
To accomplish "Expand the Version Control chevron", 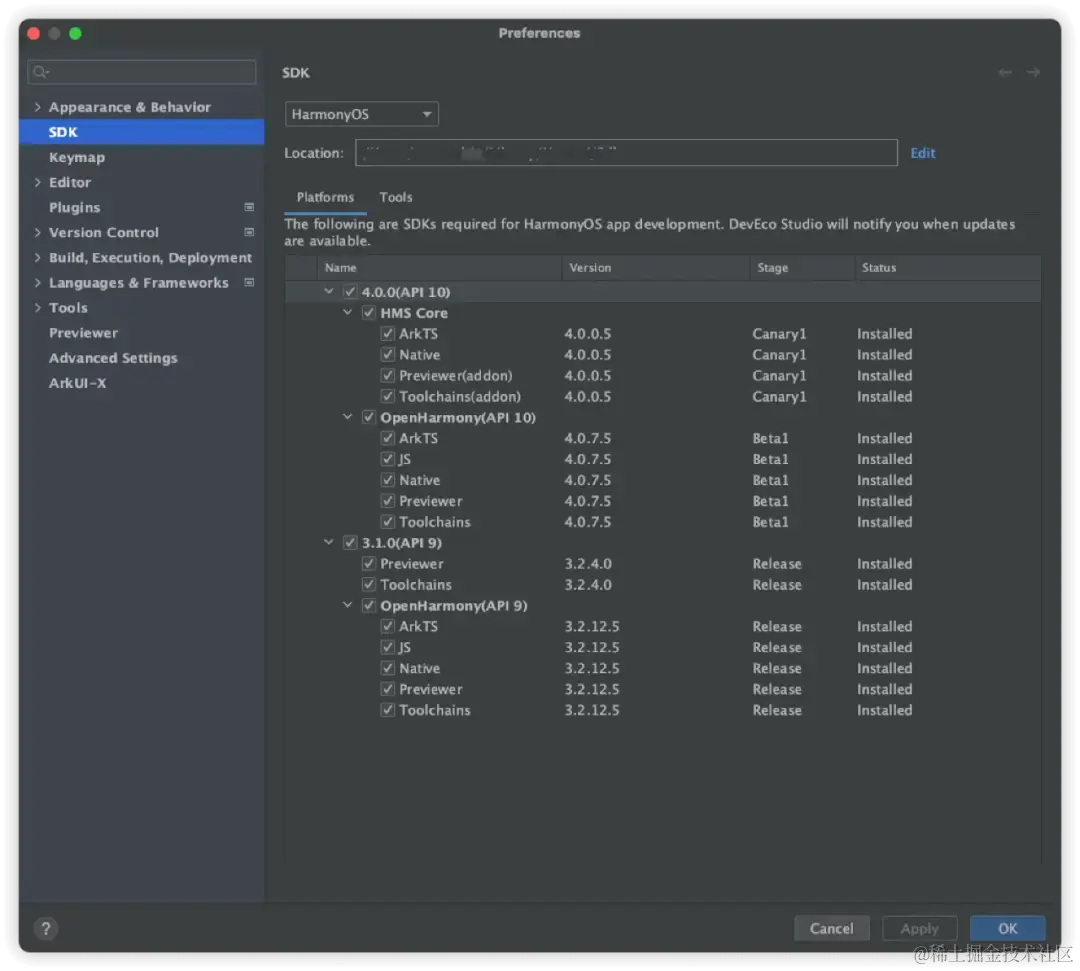I will tap(37, 233).
